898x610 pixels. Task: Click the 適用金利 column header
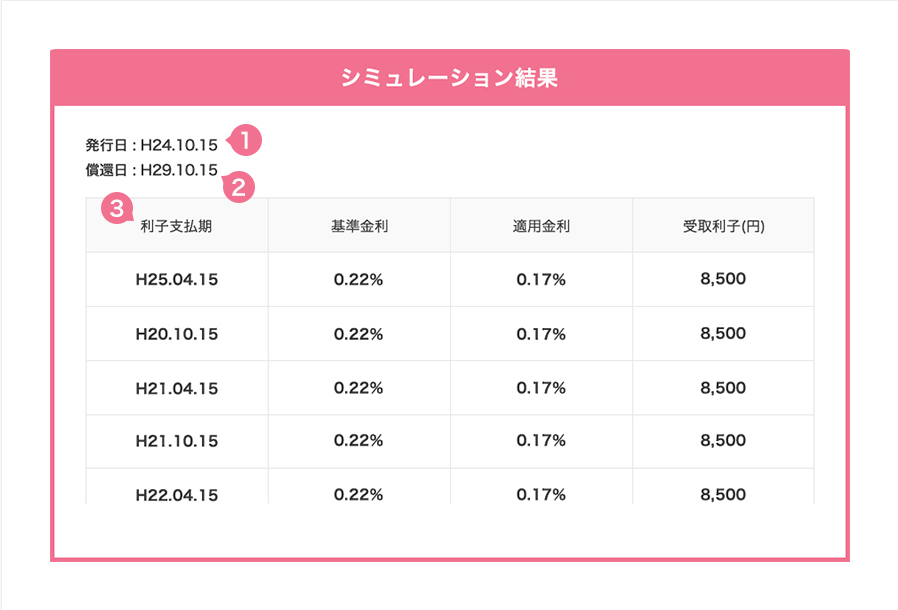pyautogui.click(x=541, y=227)
